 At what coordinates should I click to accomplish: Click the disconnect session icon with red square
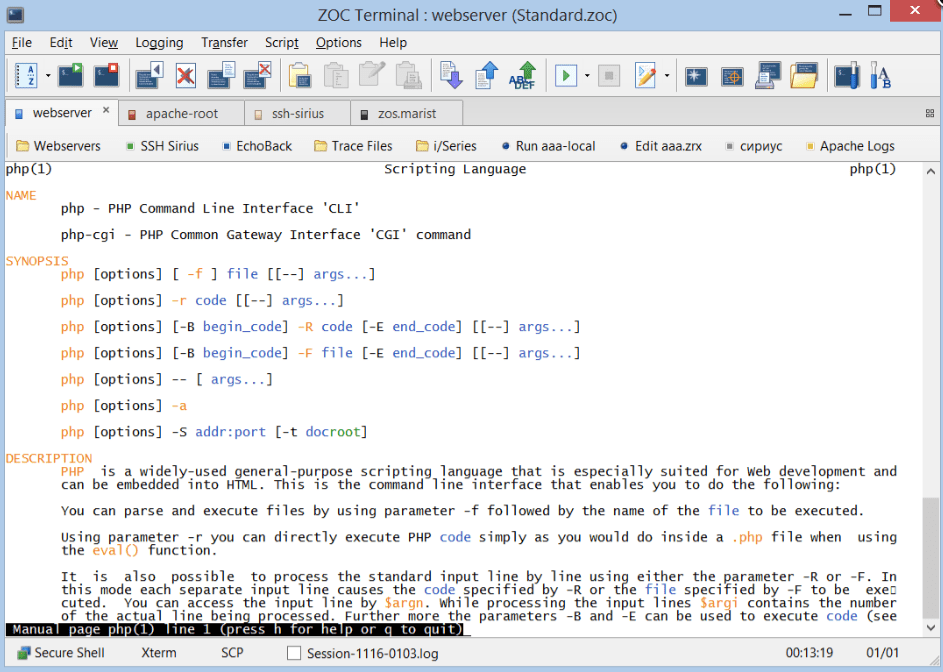tap(106, 76)
